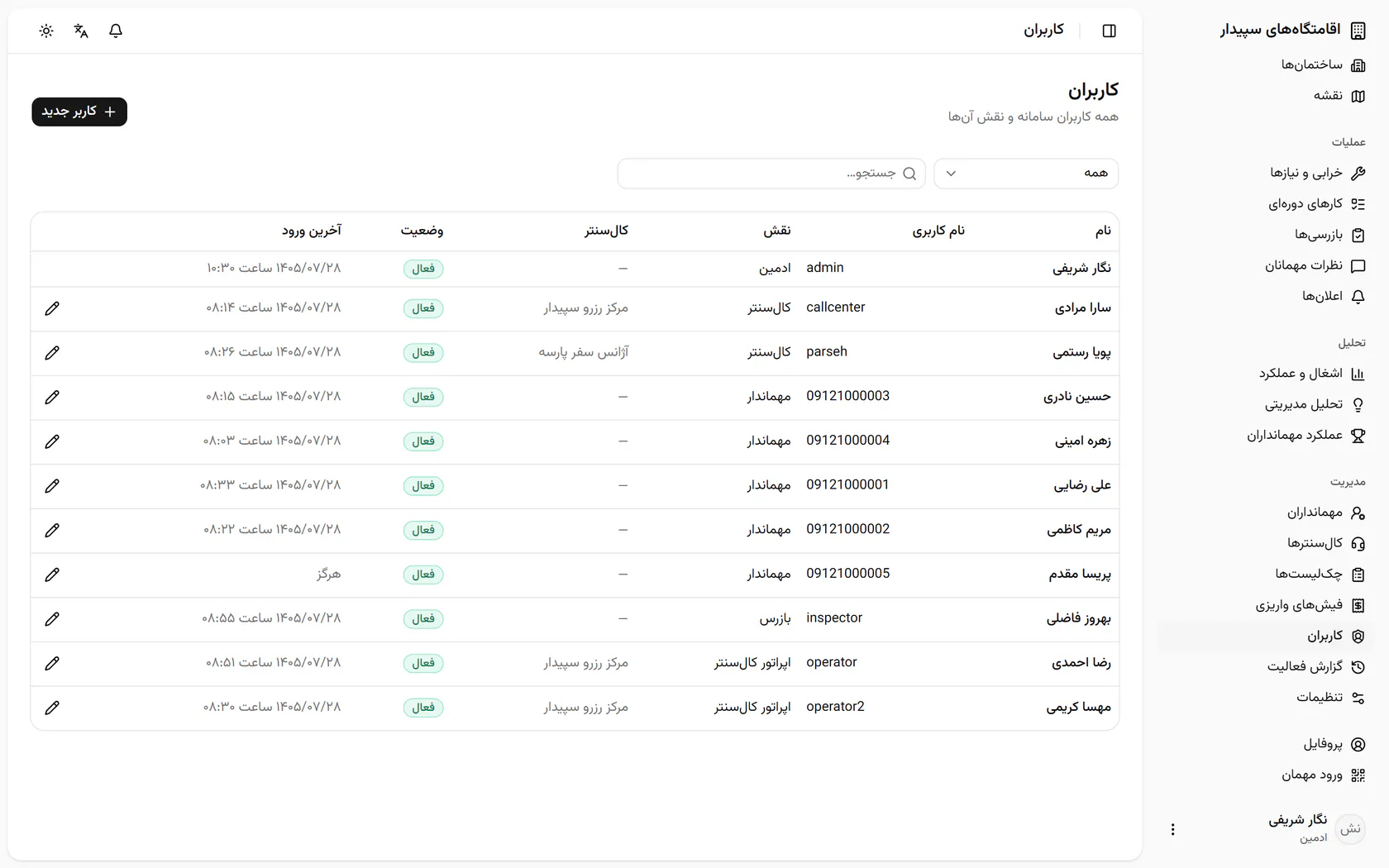Edit user مریم کاظمی with pencil icon
Image resolution: width=1389 pixels, height=868 pixels.
point(52,531)
